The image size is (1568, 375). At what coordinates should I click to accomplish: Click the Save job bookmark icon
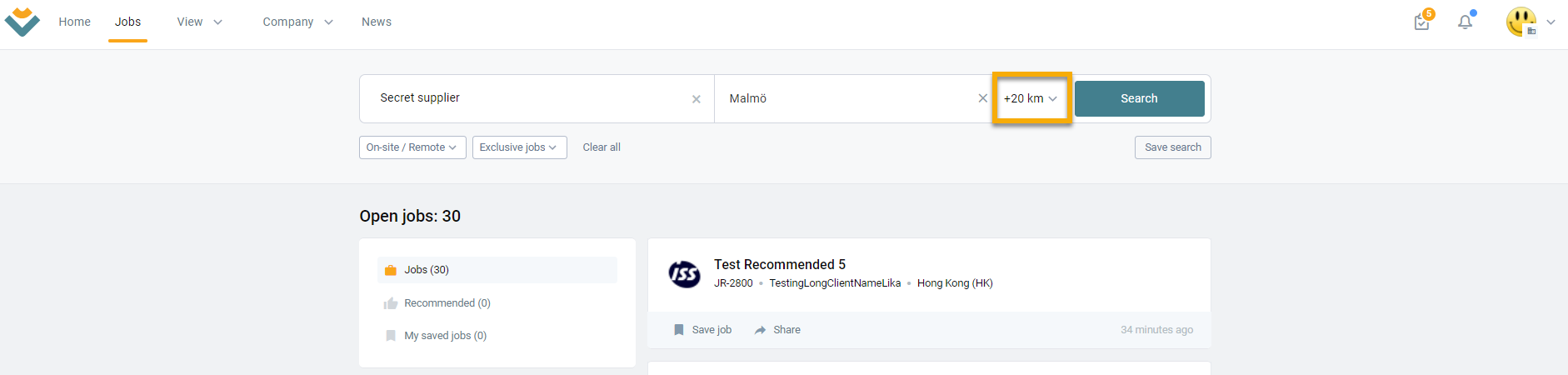pos(679,330)
